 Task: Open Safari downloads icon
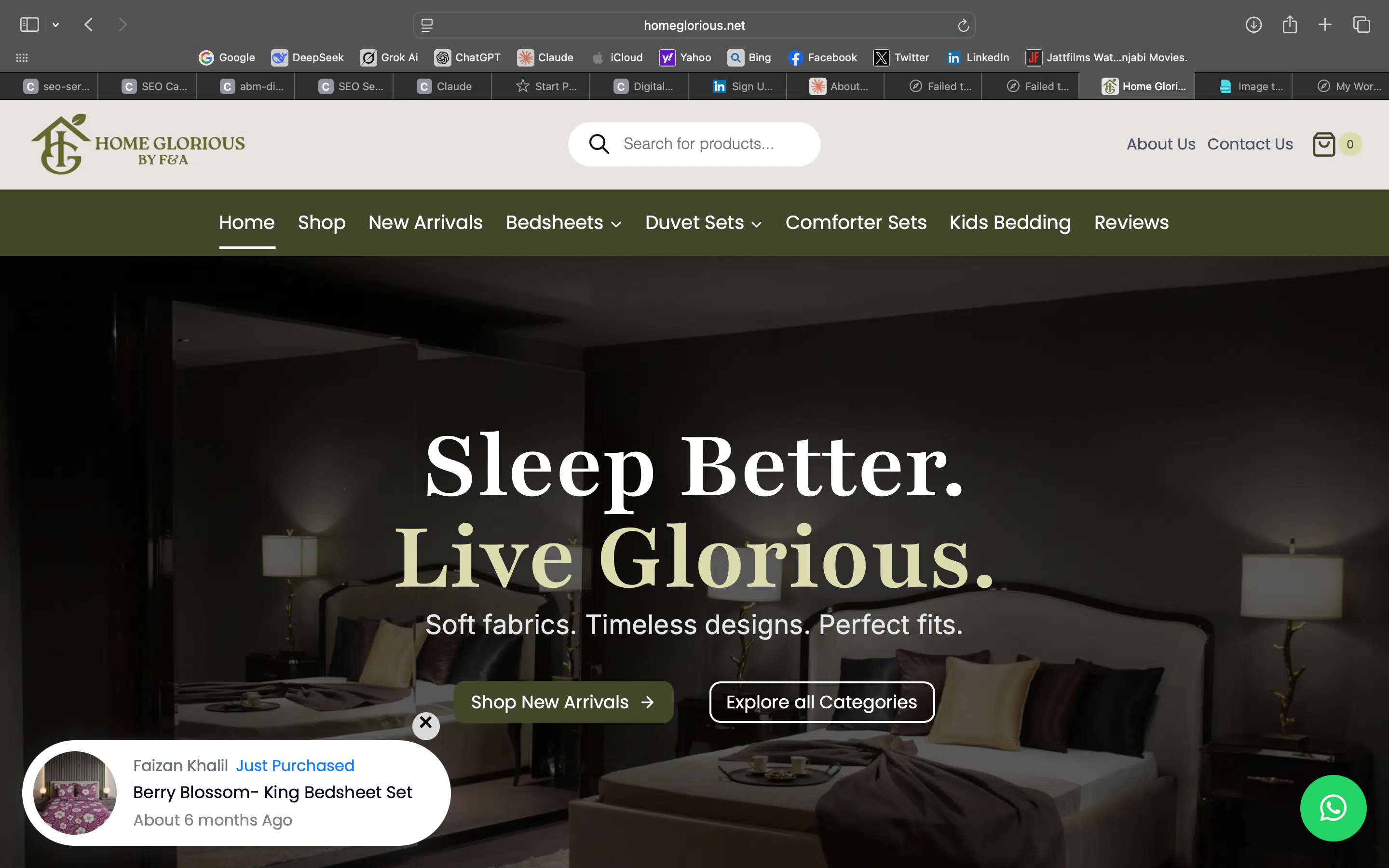(1253, 25)
